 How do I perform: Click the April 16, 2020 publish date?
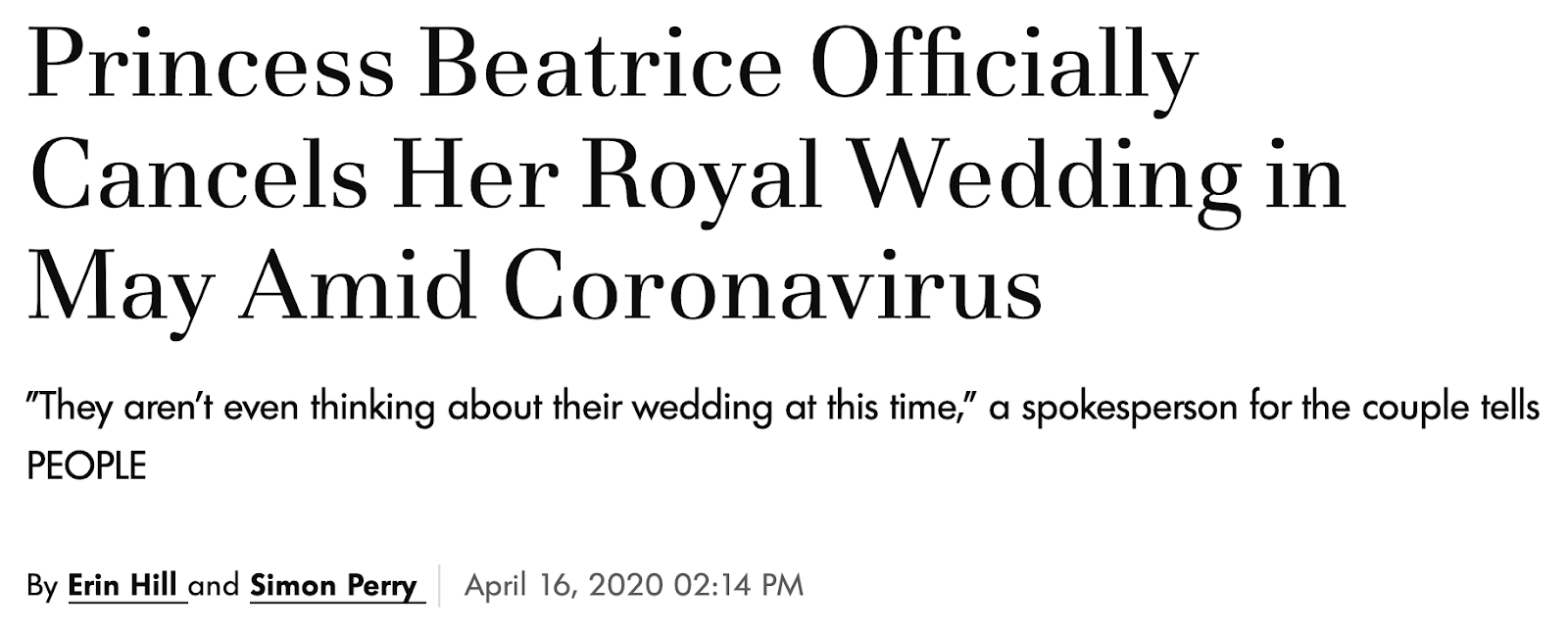pyautogui.click(x=564, y=585)
